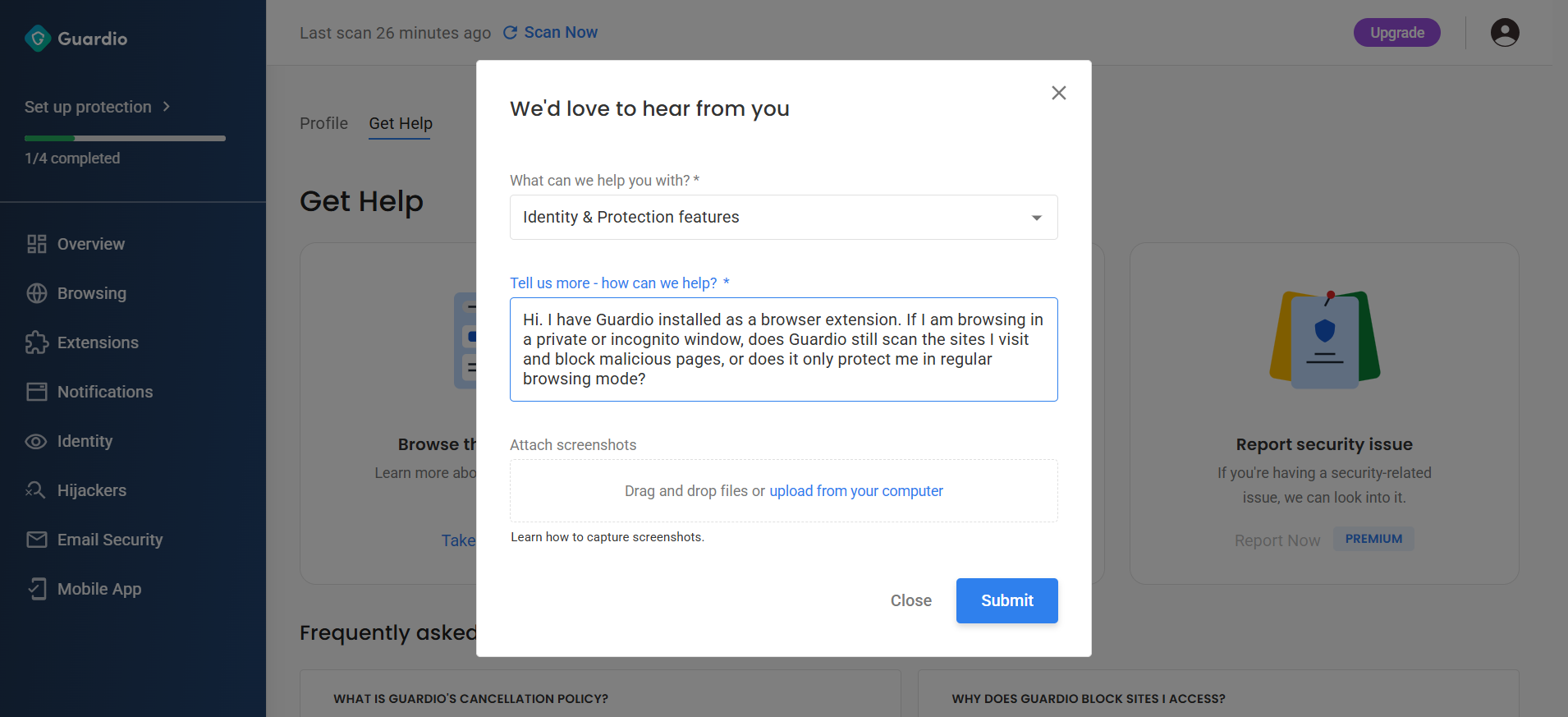
Task: Click the Extensions puzzle icon in sidebar
Action: 37,342
